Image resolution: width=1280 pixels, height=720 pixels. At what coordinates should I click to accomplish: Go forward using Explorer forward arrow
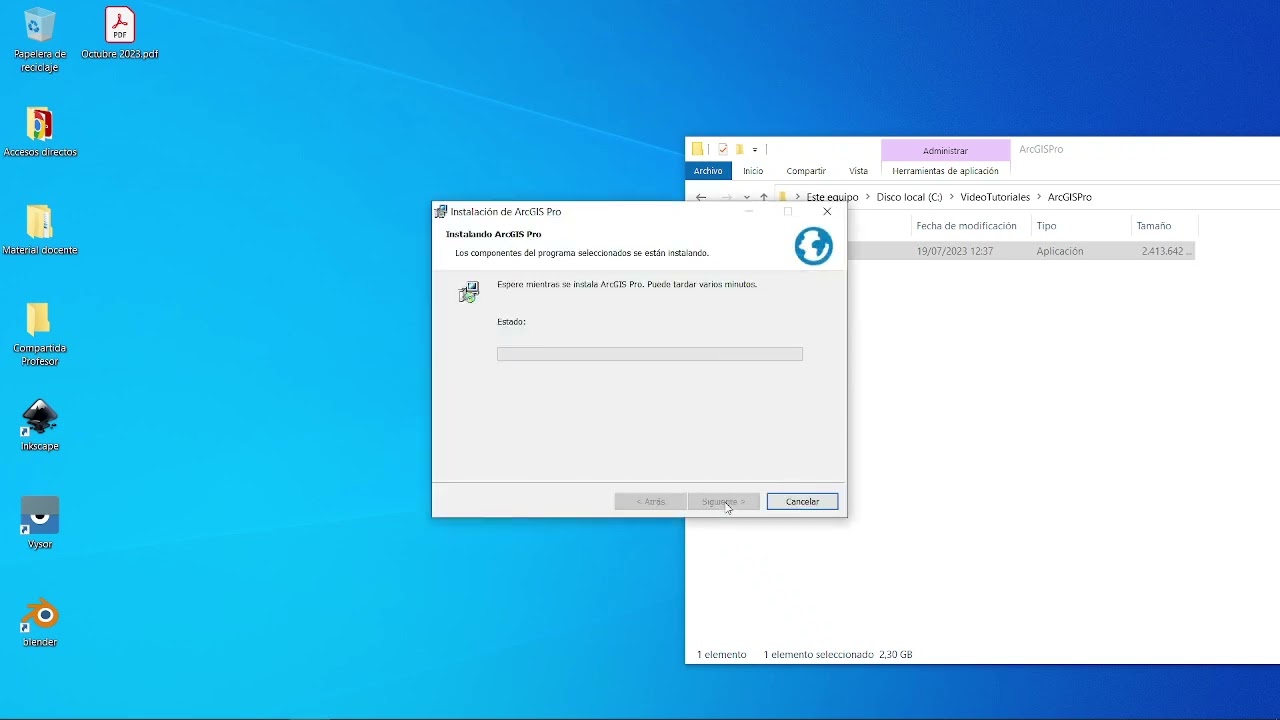pos(727,197)
